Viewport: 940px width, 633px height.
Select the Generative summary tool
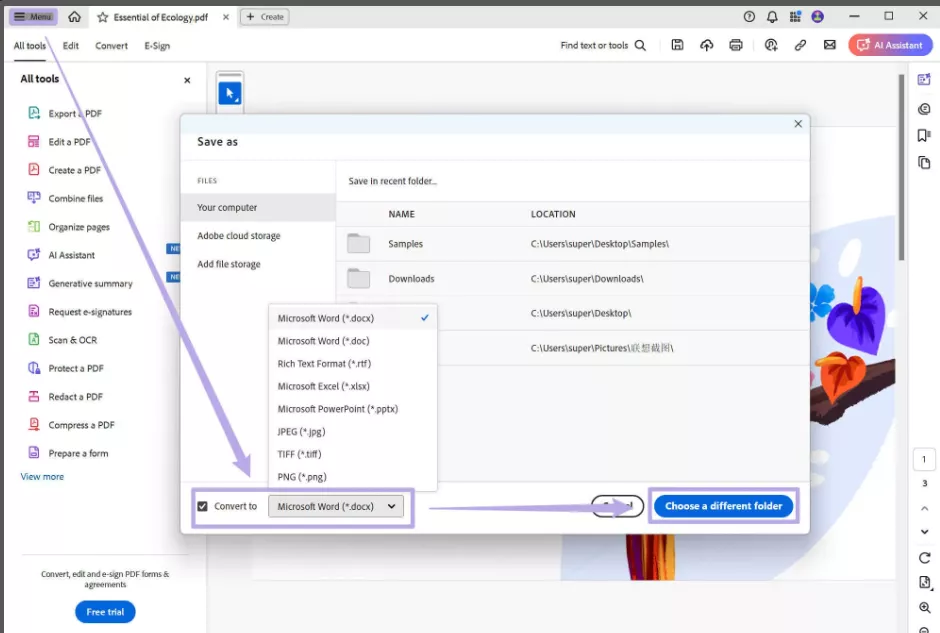[90, 284]
